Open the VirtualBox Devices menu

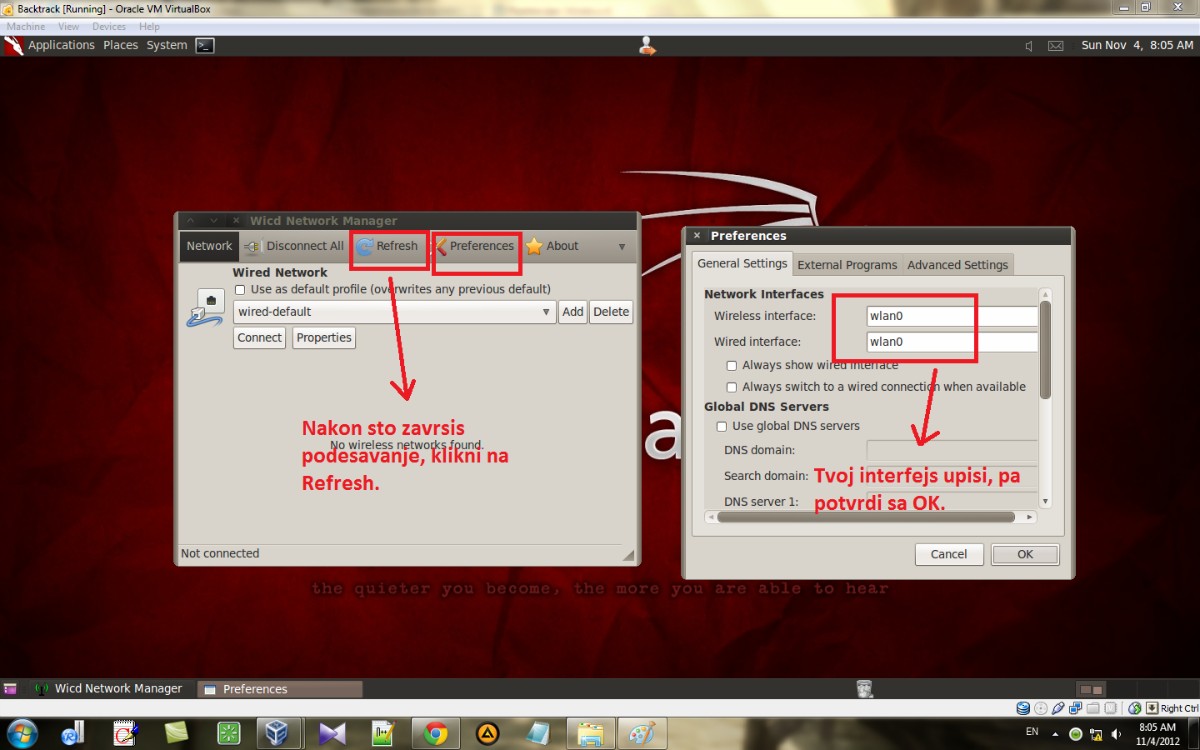pyautogui.click(x=109, y=27)
